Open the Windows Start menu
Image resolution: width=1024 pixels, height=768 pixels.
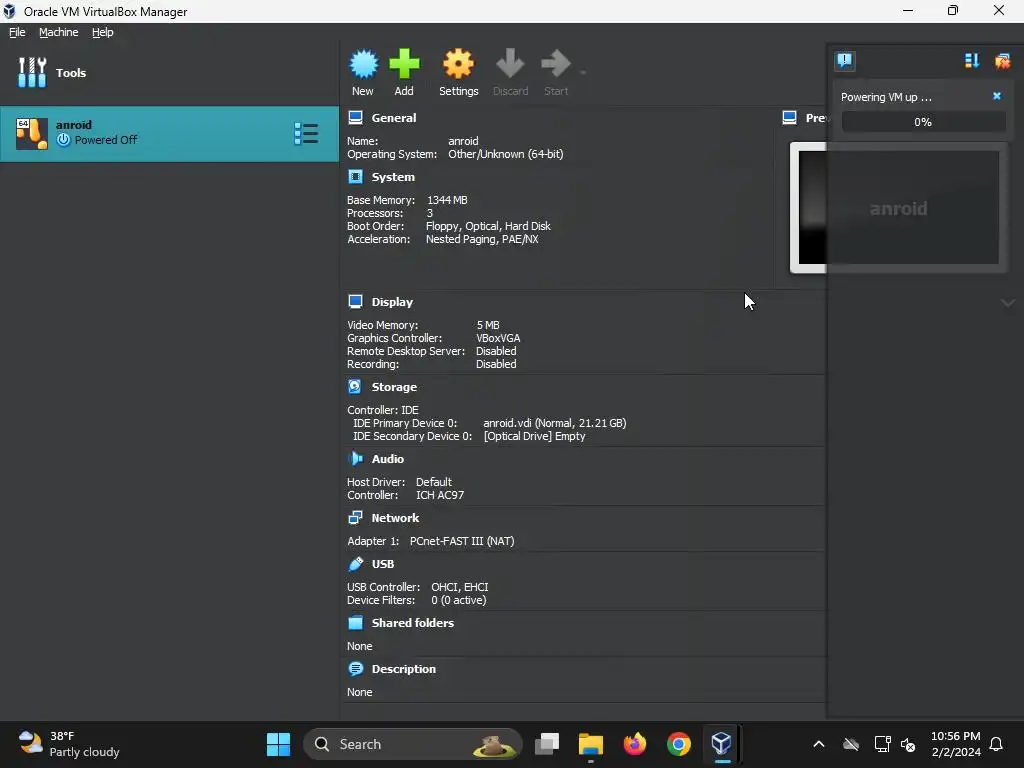click(x=278, y=744)
